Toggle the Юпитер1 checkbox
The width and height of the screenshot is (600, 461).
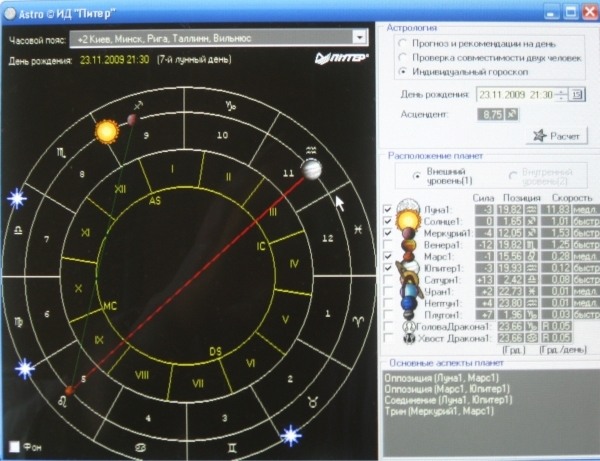(x=387, y=268)
